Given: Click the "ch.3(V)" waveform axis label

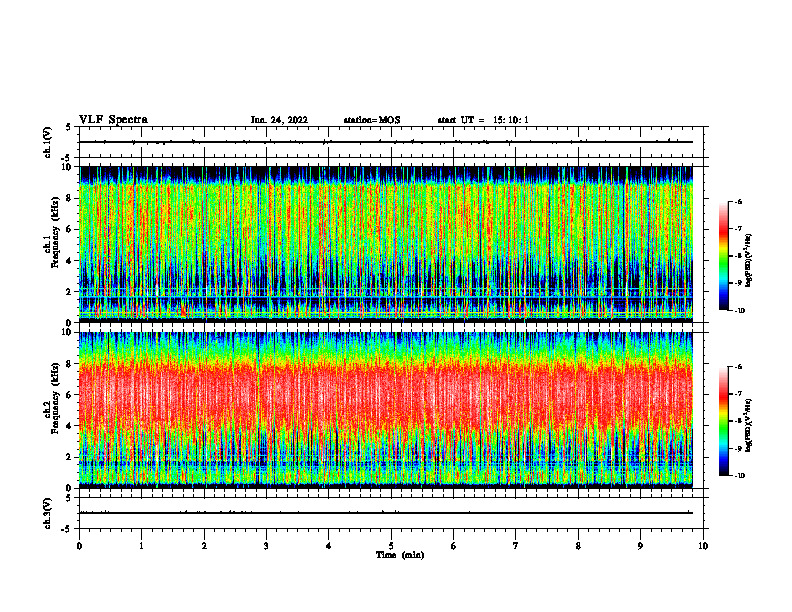Looking at the screenshot, I should click(x=47, y=513).
